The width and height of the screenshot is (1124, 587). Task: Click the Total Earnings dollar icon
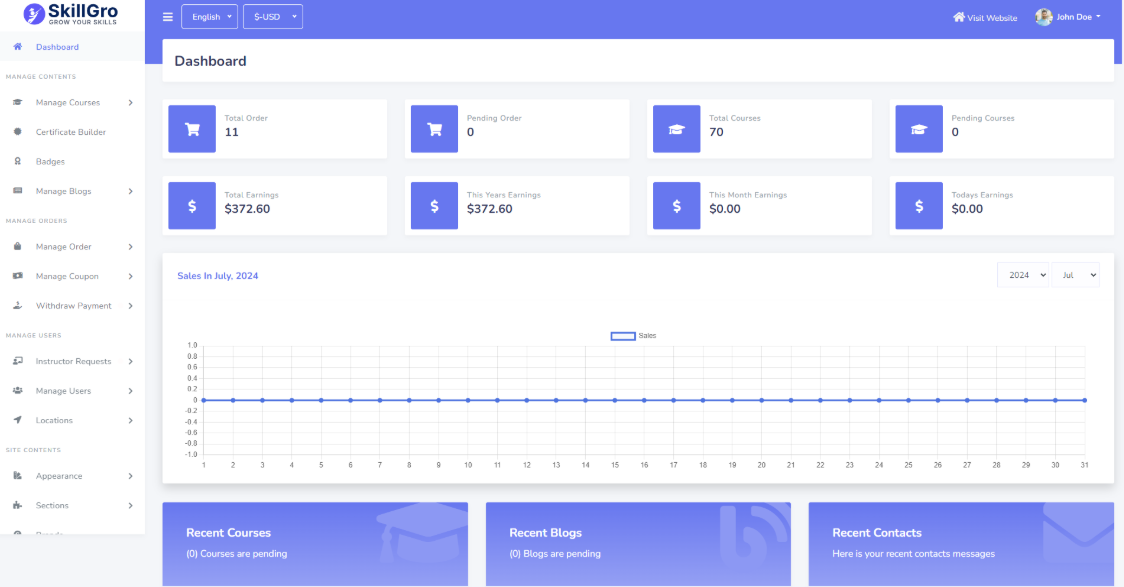click(x=192, y=206)
